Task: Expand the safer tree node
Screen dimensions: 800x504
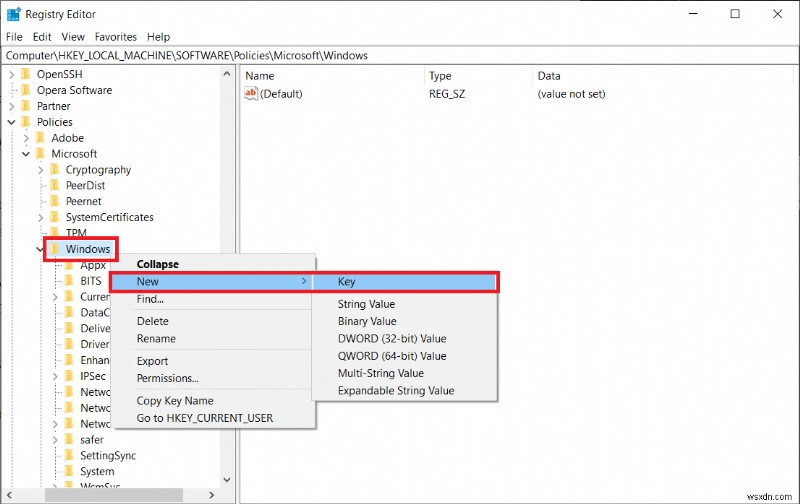Action: (55, 440)
